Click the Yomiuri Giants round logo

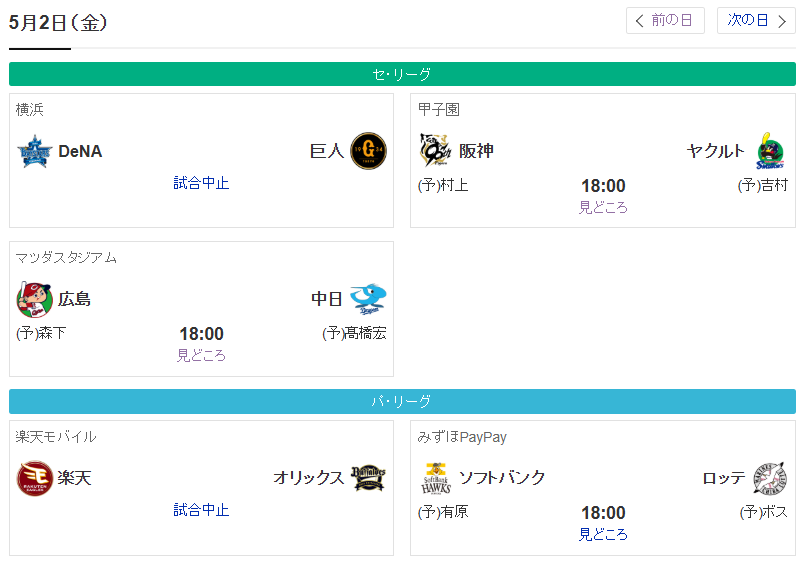pos(368,151)
